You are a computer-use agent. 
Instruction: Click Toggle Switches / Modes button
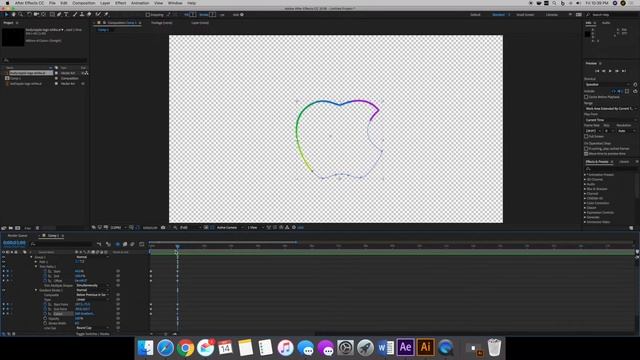point(93,334)
